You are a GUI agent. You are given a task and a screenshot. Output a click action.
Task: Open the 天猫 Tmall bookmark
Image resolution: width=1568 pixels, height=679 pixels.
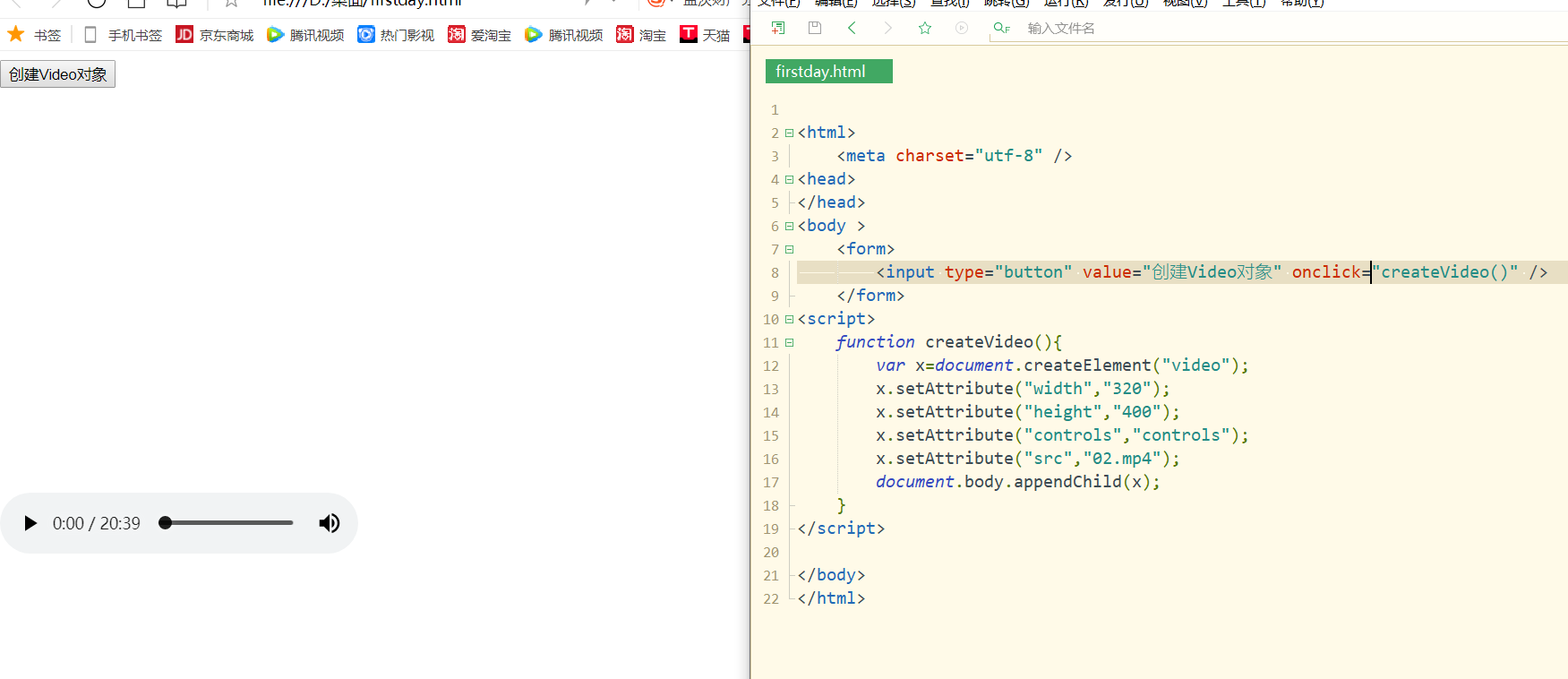(x=705, y=35)
